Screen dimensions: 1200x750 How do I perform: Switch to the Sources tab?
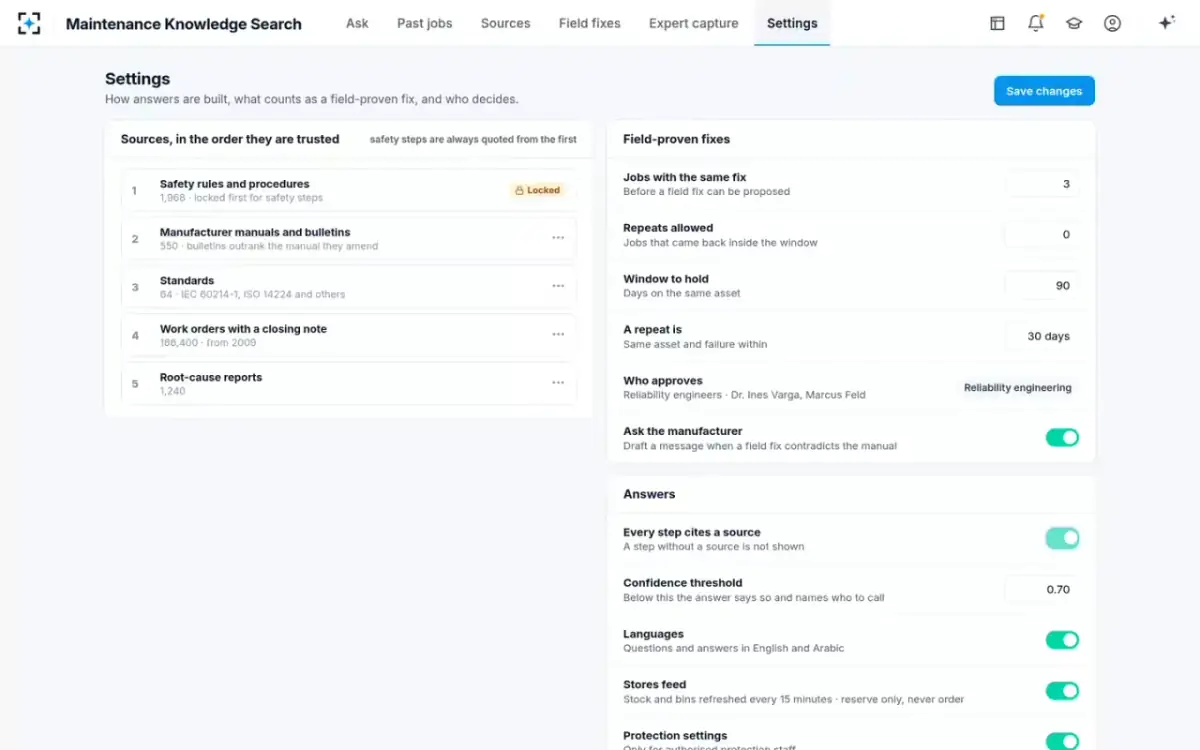pos(505,23)
